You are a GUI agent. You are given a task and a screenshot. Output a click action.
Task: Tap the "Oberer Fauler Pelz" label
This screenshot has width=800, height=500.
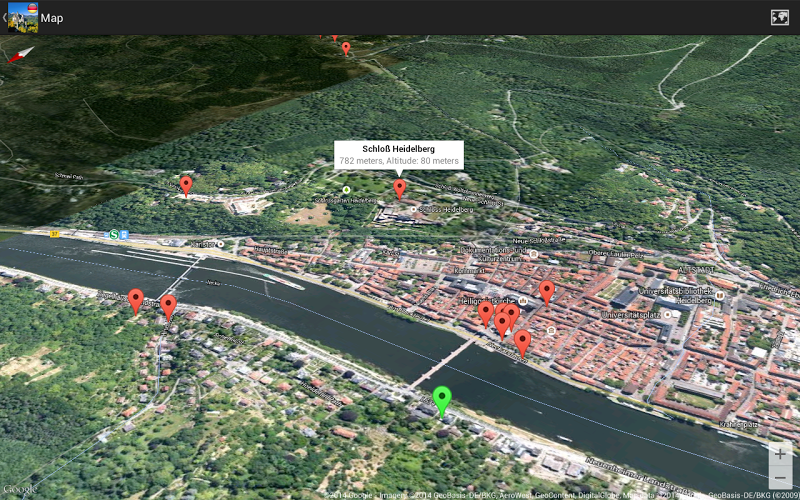616,254
